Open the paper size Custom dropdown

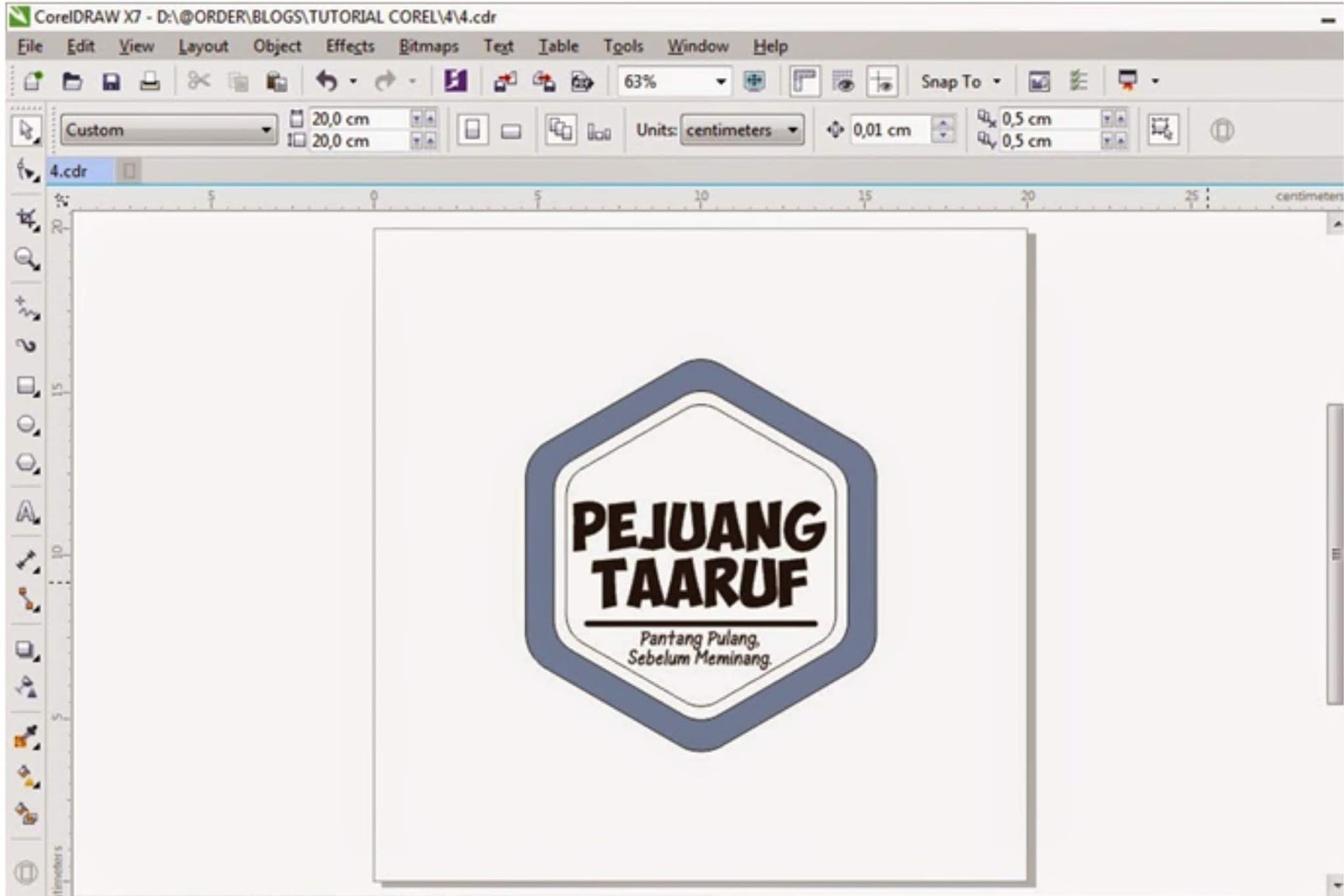tap(267, 130)
